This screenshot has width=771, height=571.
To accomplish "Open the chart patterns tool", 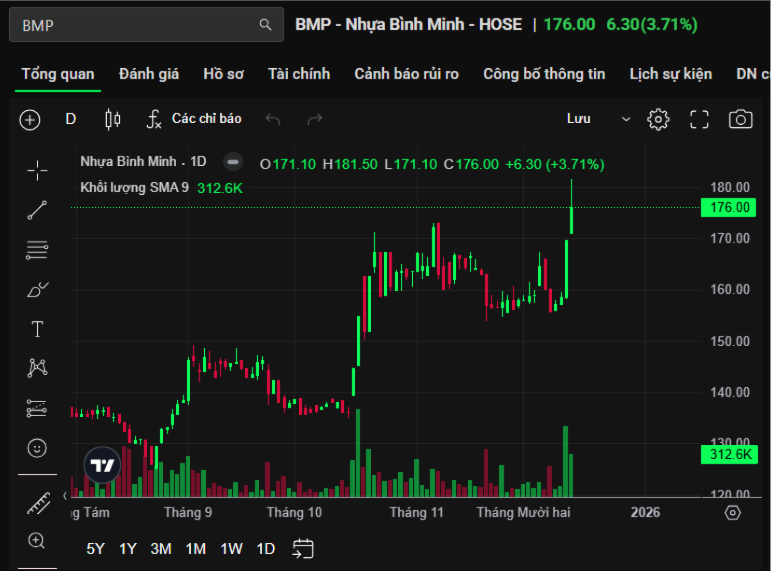I will pos(37,368).
